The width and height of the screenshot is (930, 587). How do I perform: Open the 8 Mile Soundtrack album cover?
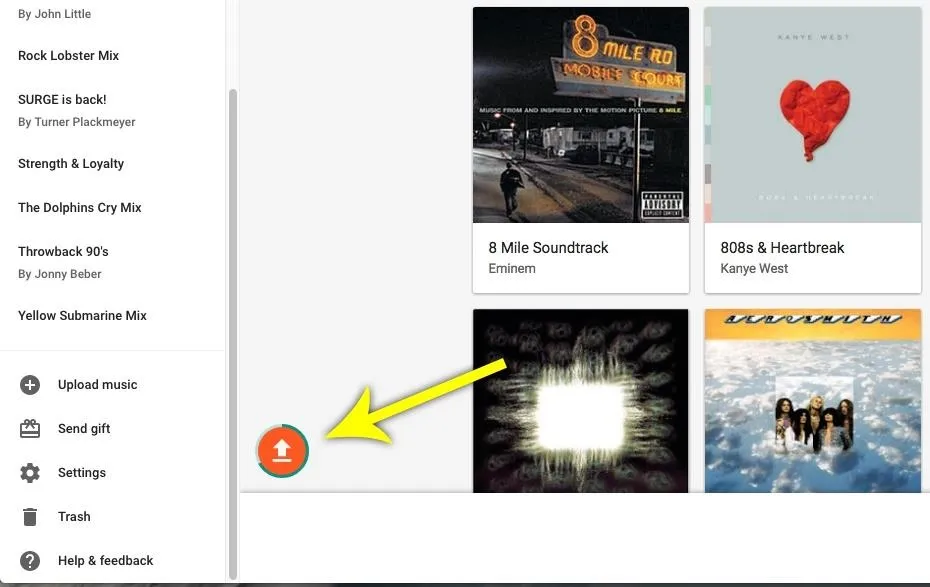click(581, 115)
